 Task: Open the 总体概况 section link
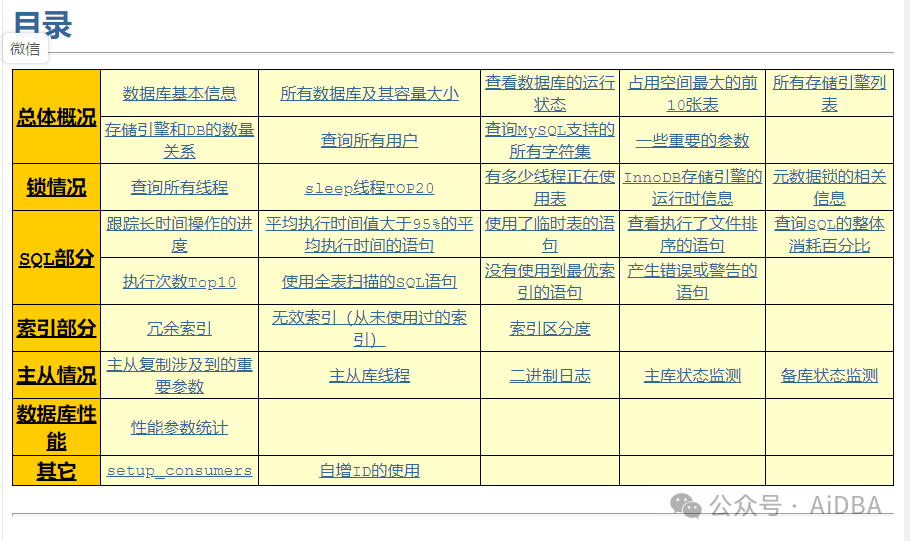coord(56,117)
